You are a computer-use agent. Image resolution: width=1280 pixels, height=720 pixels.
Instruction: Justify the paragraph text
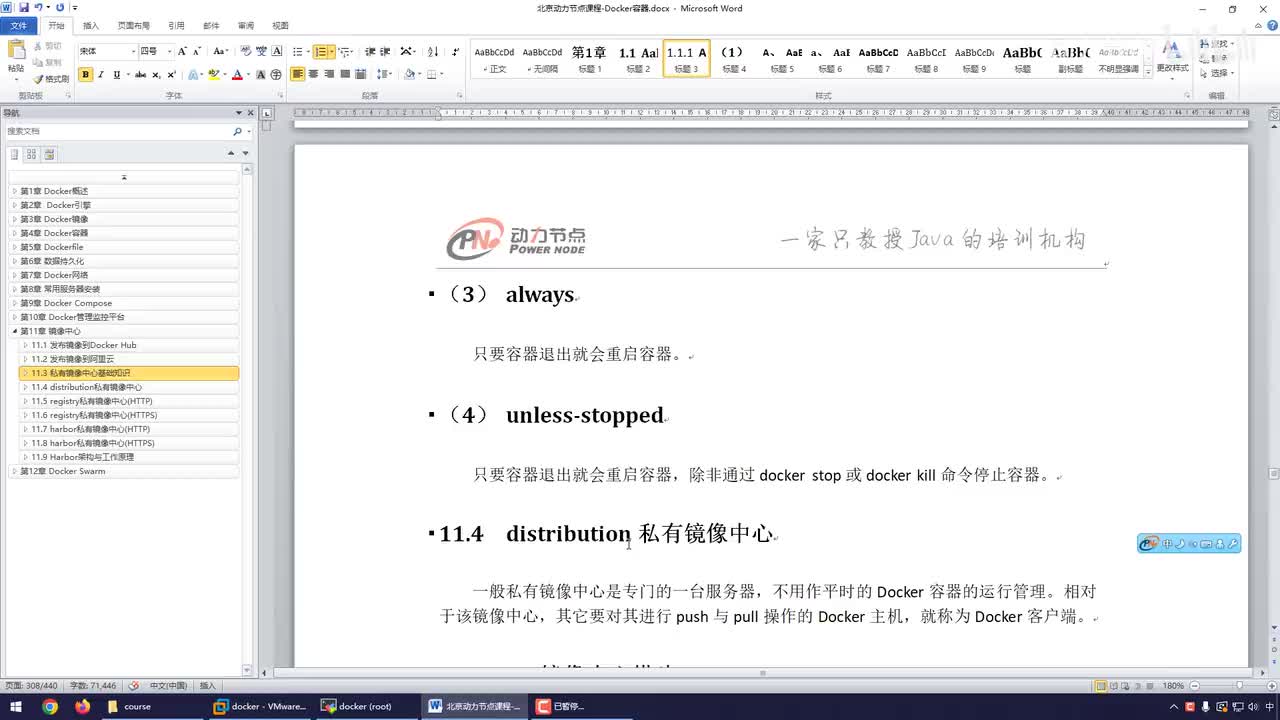pyautogui.click(x=345, y=75)
